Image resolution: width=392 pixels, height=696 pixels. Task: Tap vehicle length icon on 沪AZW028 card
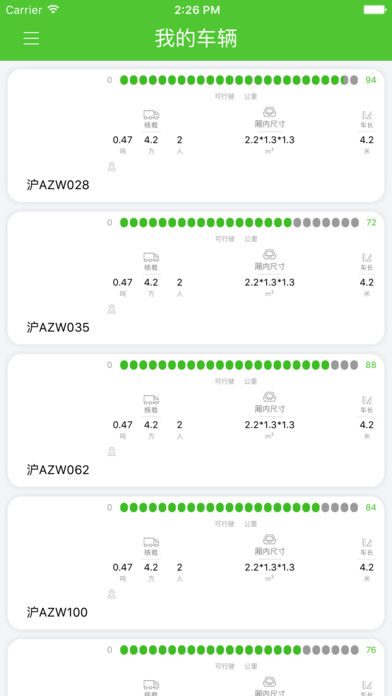[367, 115]
